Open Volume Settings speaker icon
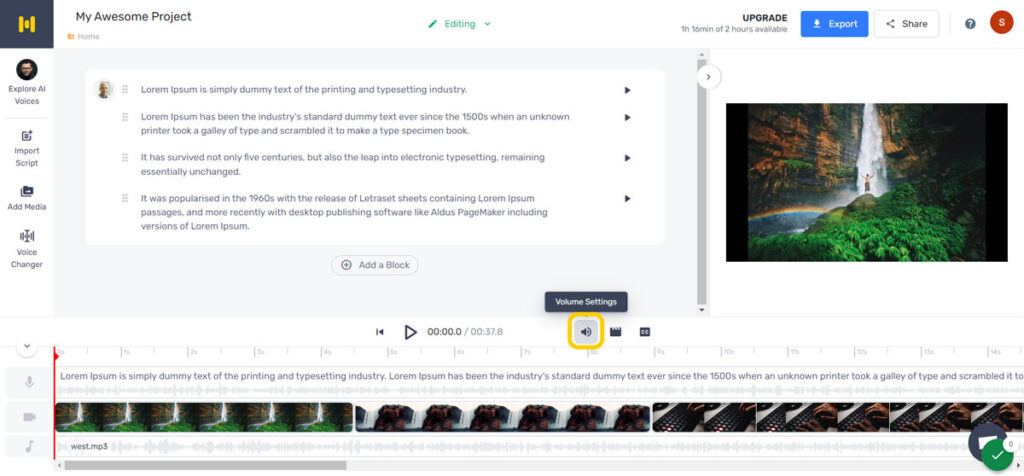This screenshot has height=476, width=1024. tap(586, 332)
